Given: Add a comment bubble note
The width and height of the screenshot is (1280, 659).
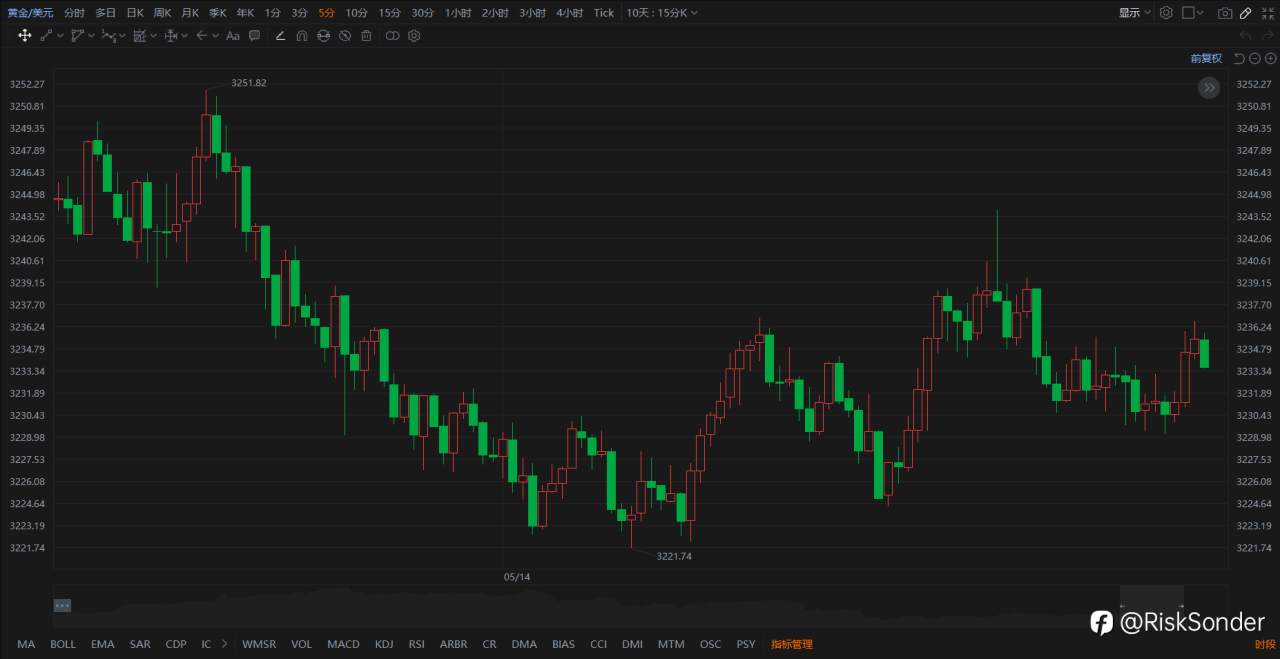Looking at the screenshot, I should pyautogui.click(x=255, y=36).
